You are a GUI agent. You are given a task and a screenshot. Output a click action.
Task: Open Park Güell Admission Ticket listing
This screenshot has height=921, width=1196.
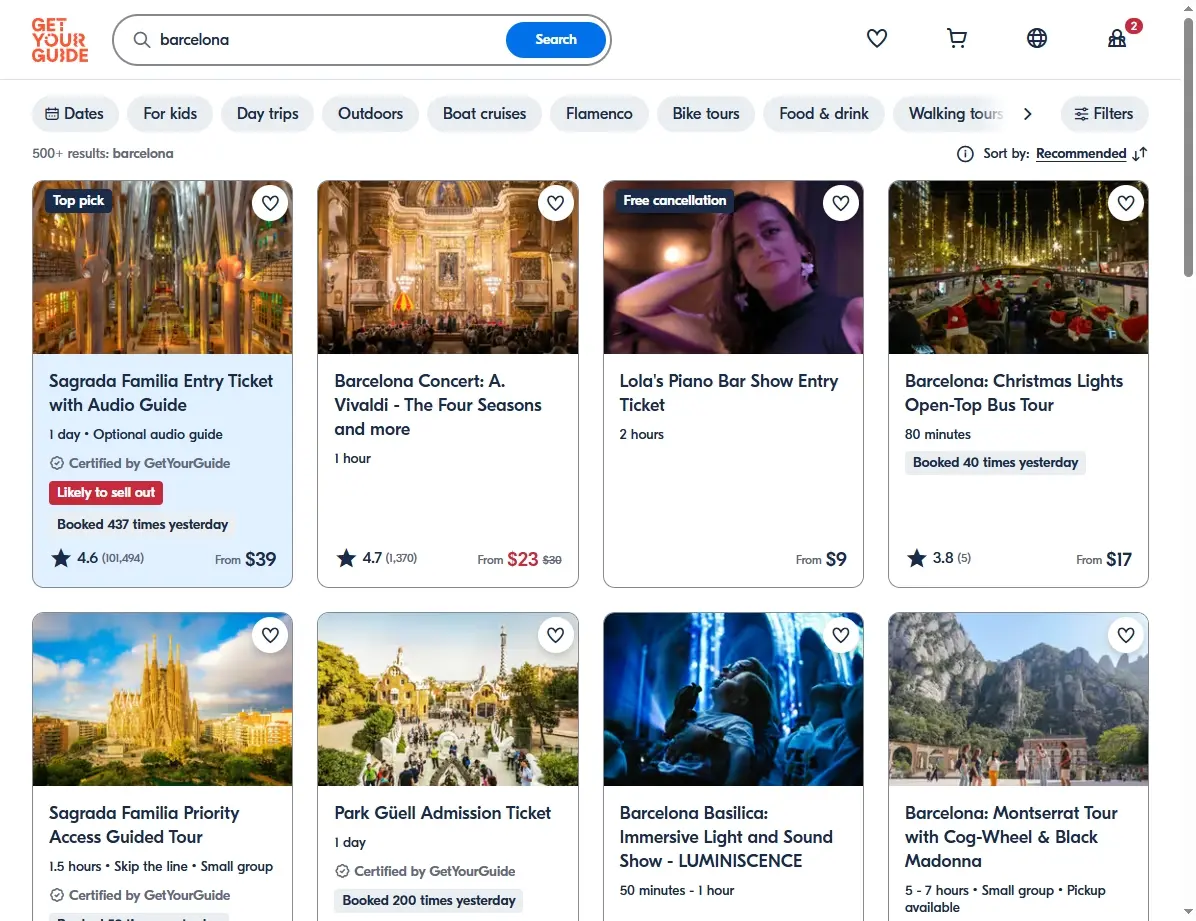442,813
